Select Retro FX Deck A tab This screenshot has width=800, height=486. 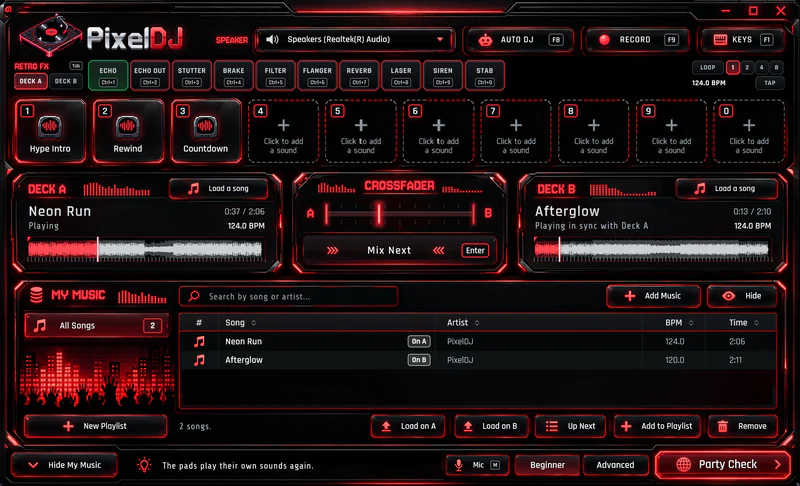tap(31, 81)
